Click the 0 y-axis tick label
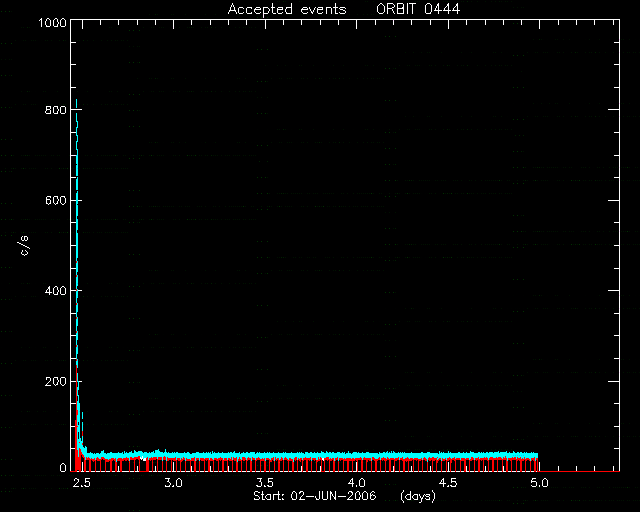This screenshot has width=640, height=512. pyautogui.click(x=63, y=468)
